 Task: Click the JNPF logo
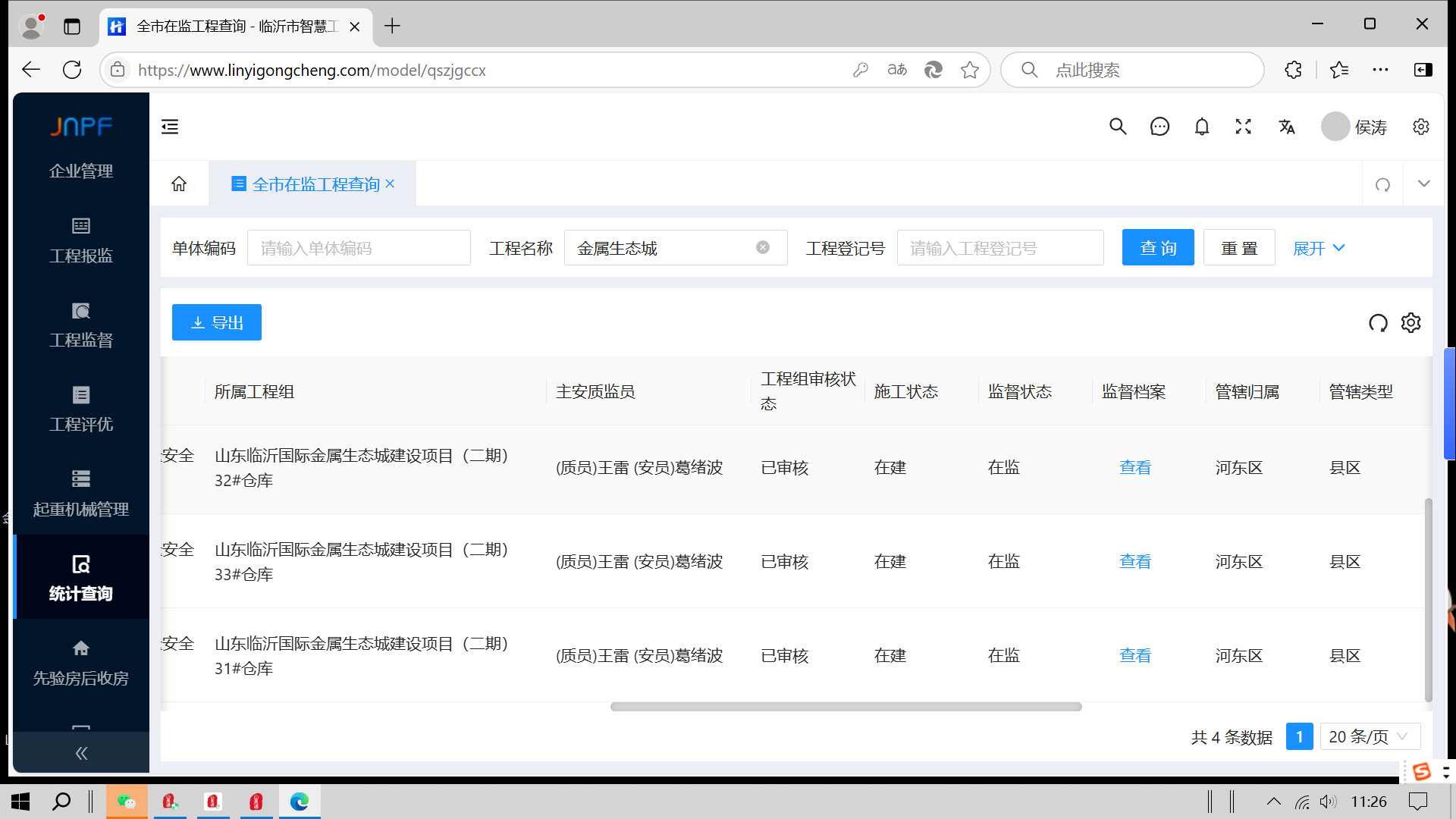(x=81, y=126)
